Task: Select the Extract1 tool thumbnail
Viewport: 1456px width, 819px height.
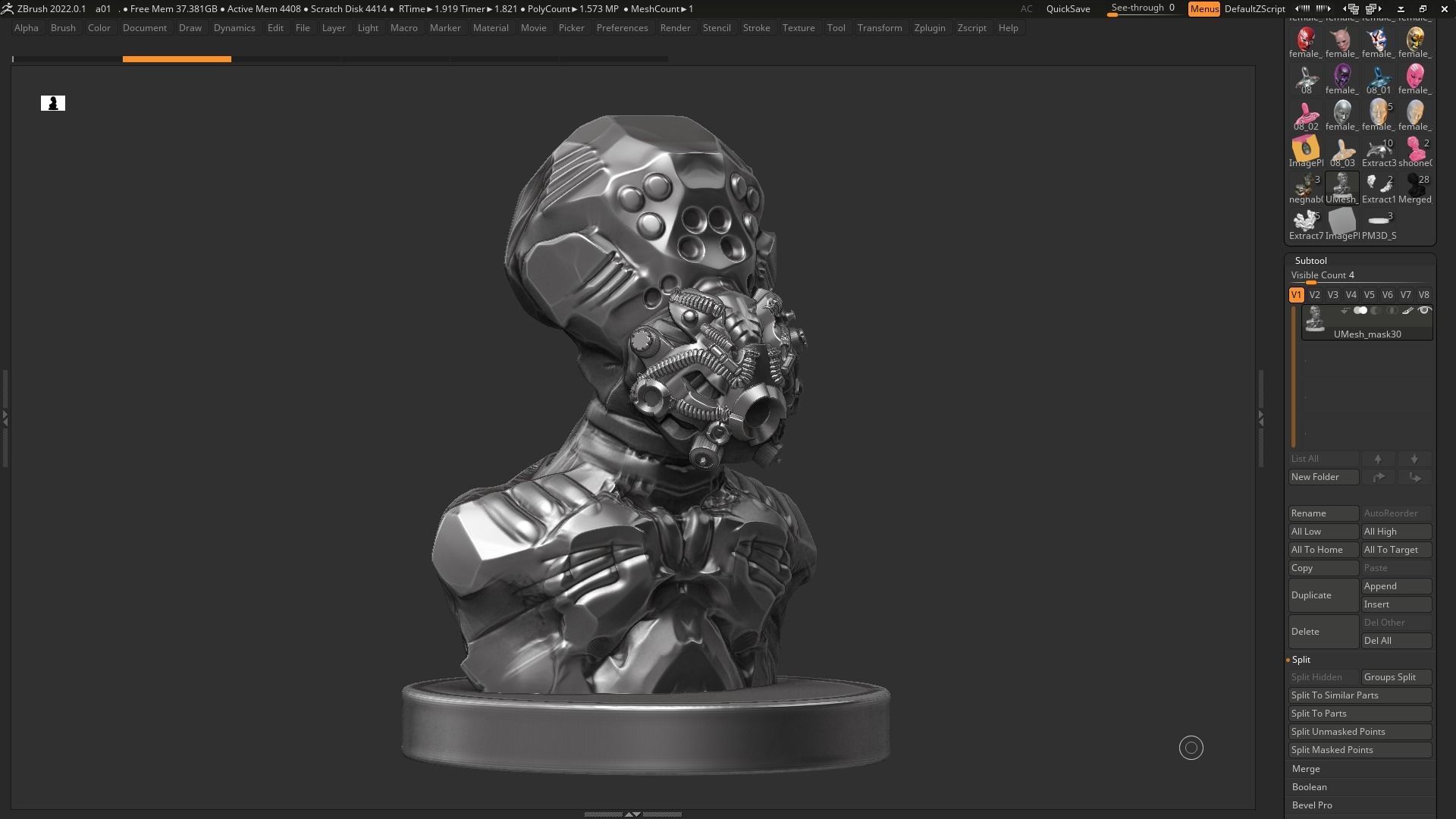Action: [1379, 187]
